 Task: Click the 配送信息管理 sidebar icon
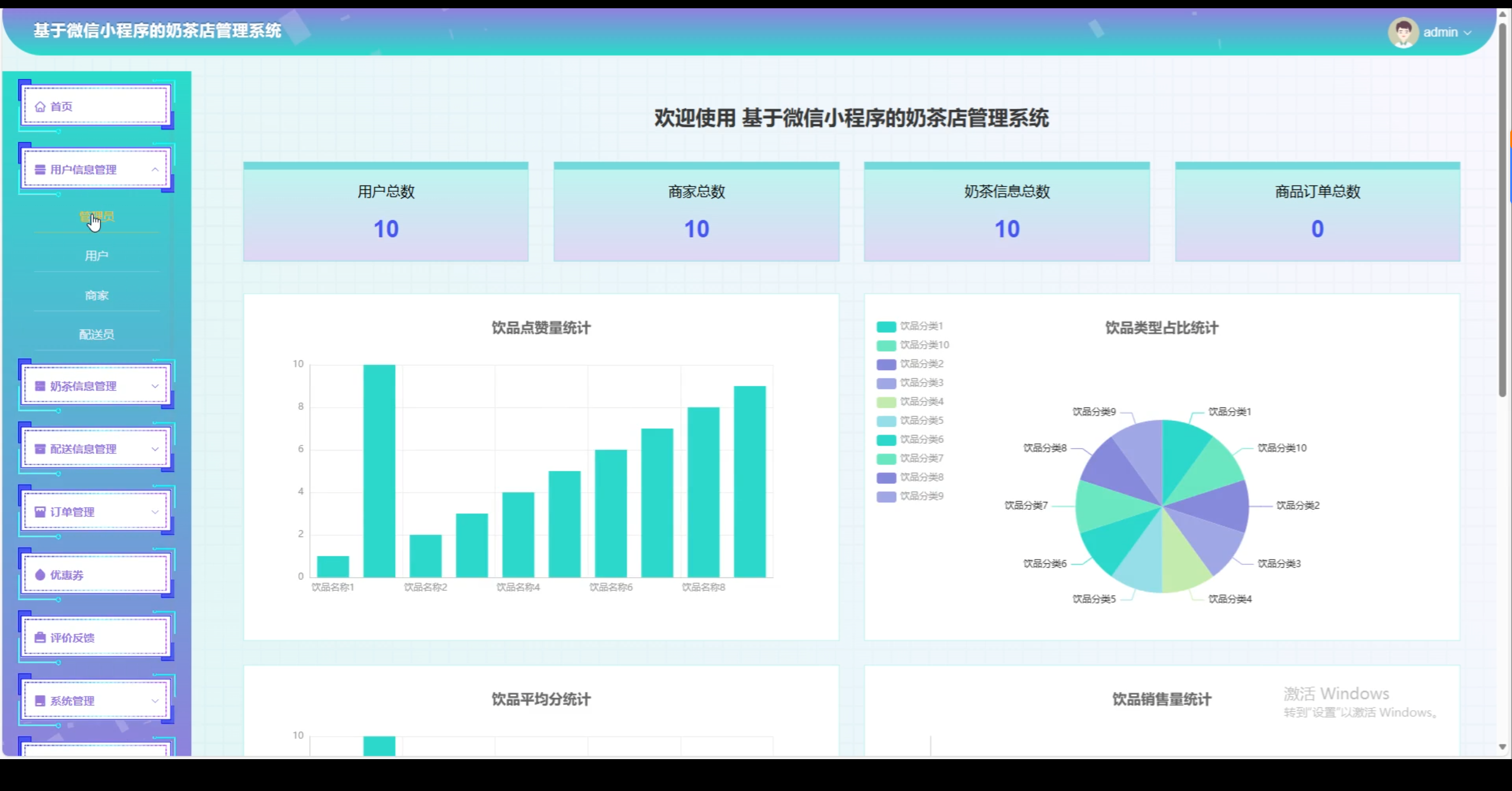click(40, 449)
